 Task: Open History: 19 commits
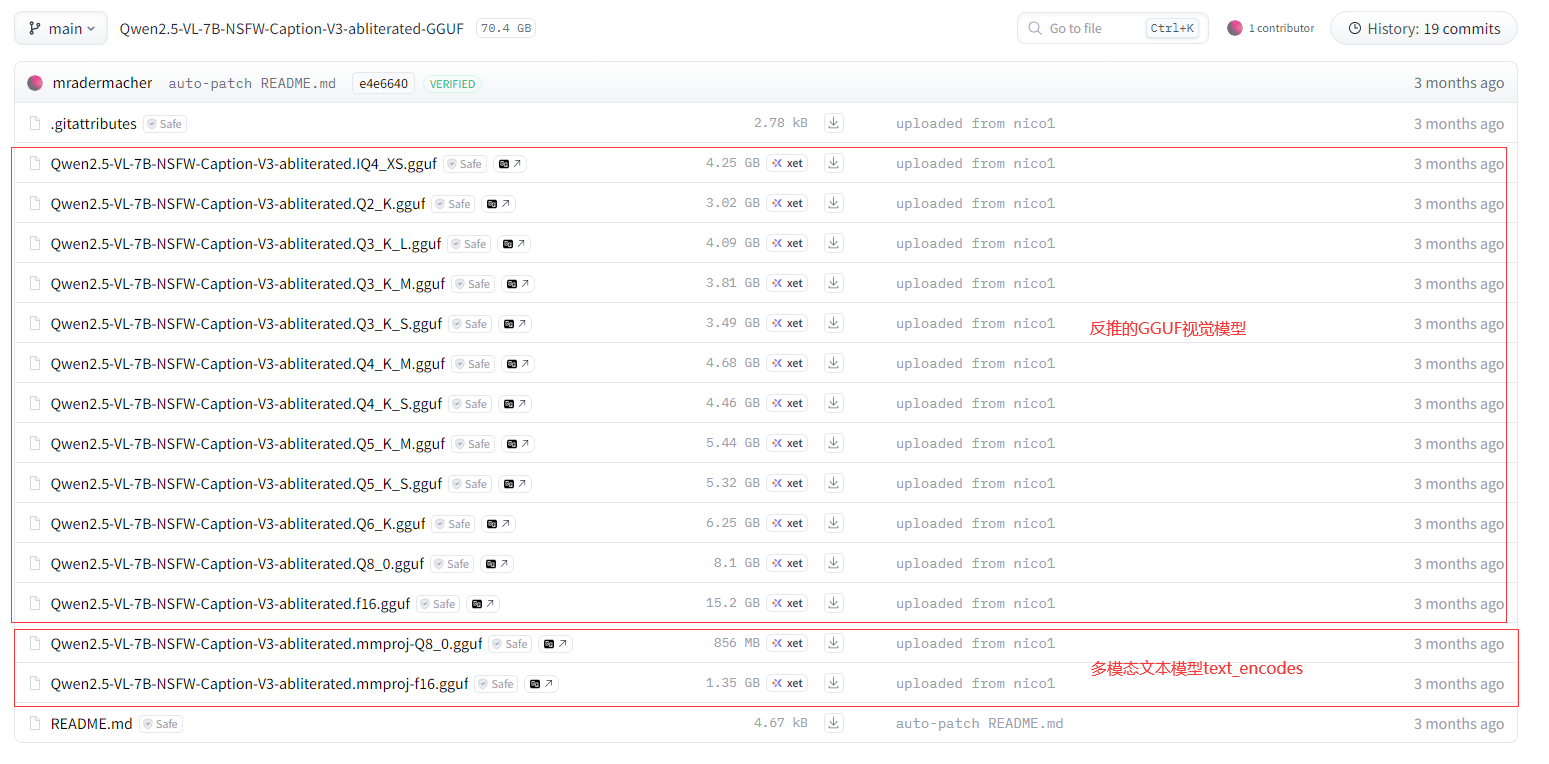click(1423, 29)
